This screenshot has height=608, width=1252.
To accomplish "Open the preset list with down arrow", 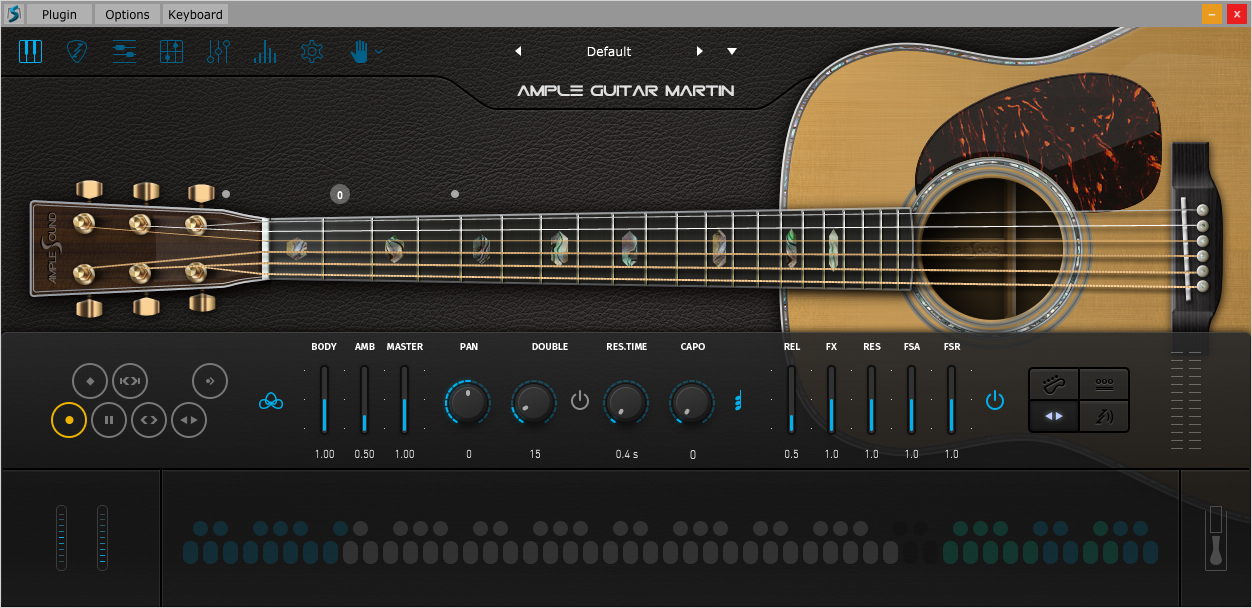I will (732, 51).
